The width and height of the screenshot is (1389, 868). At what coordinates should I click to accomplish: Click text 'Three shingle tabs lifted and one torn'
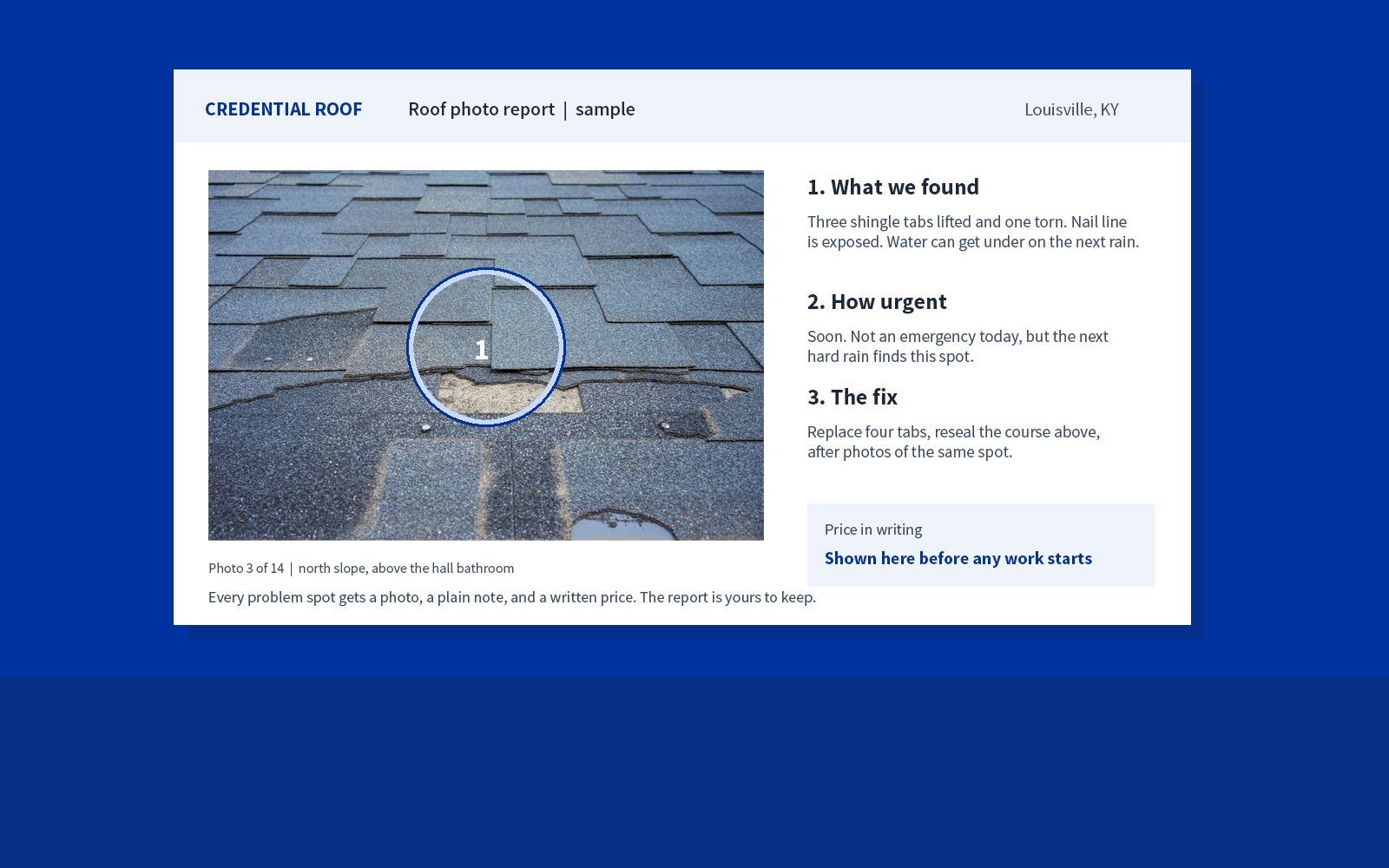pyautogui.click(x=937, y=221)
